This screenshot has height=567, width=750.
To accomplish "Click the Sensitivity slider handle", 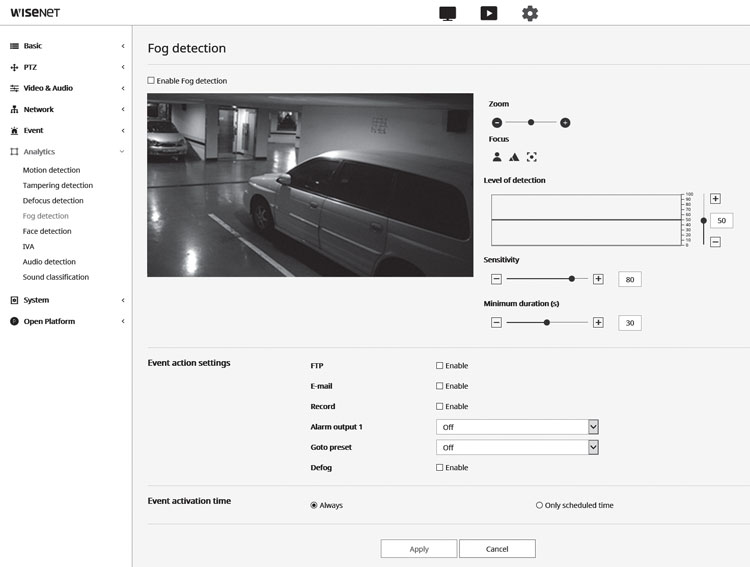I will coord(572,278).
